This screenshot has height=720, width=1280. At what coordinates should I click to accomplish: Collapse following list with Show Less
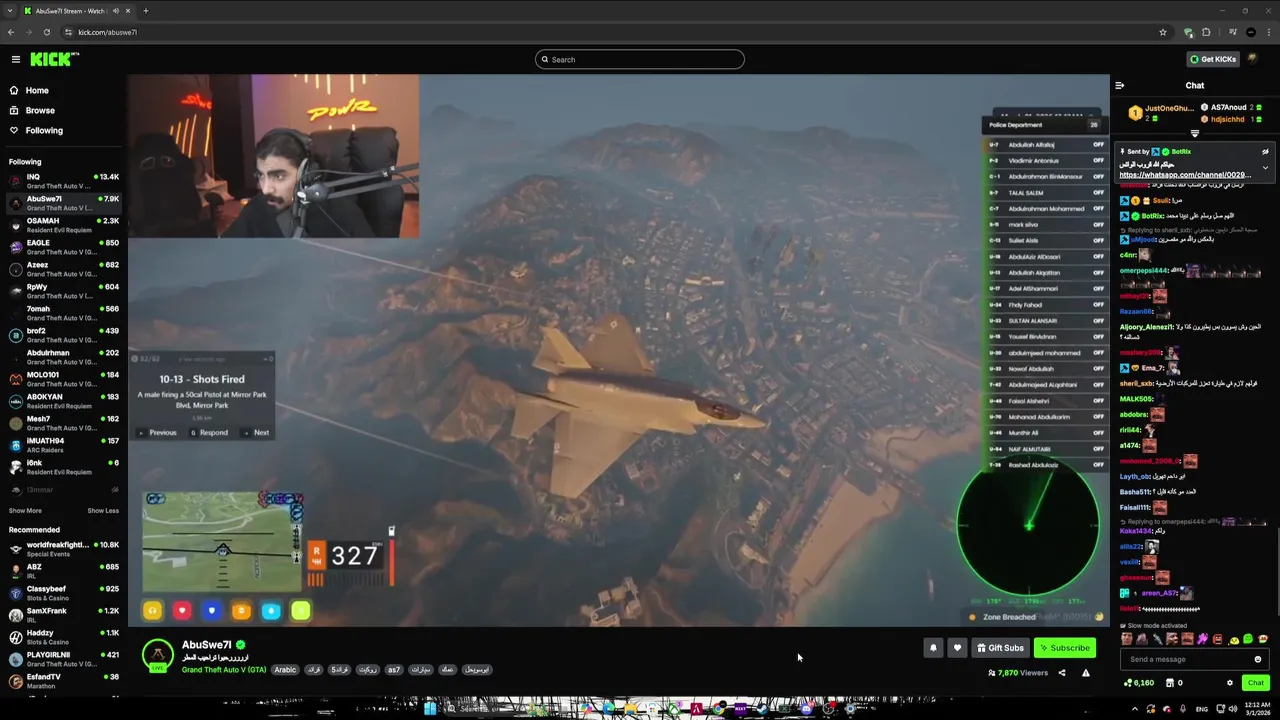[x=103, y=511]
